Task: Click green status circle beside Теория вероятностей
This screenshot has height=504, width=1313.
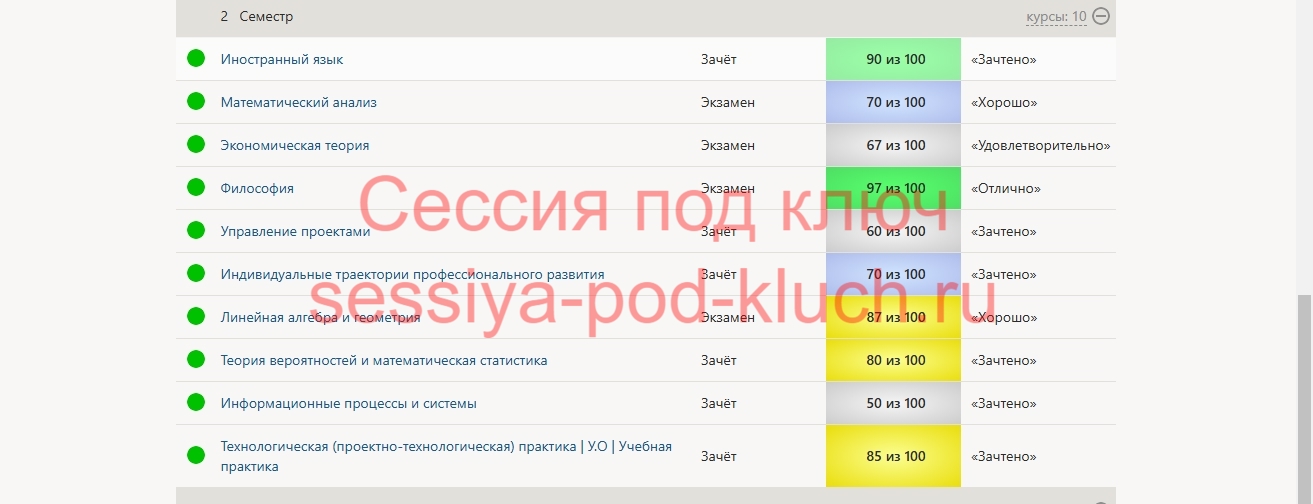Action: click(196, 360)
